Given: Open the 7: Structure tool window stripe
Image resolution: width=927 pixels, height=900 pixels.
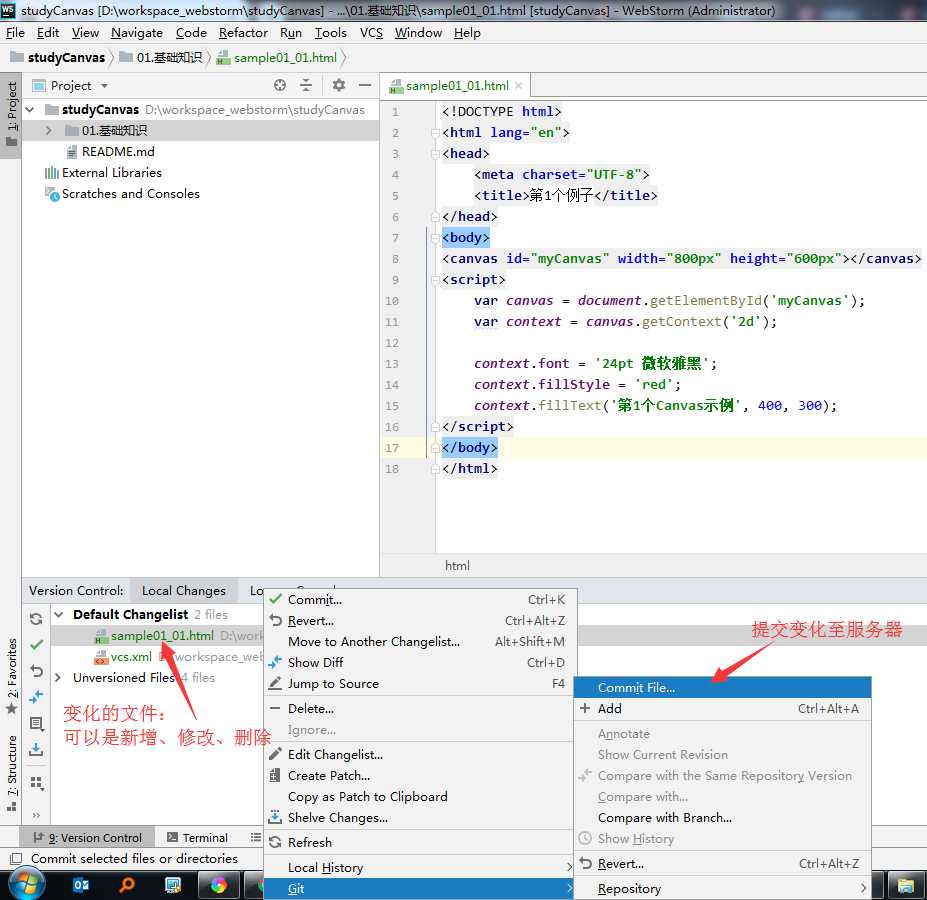Looking at the screenshot, I should point(11,772).
